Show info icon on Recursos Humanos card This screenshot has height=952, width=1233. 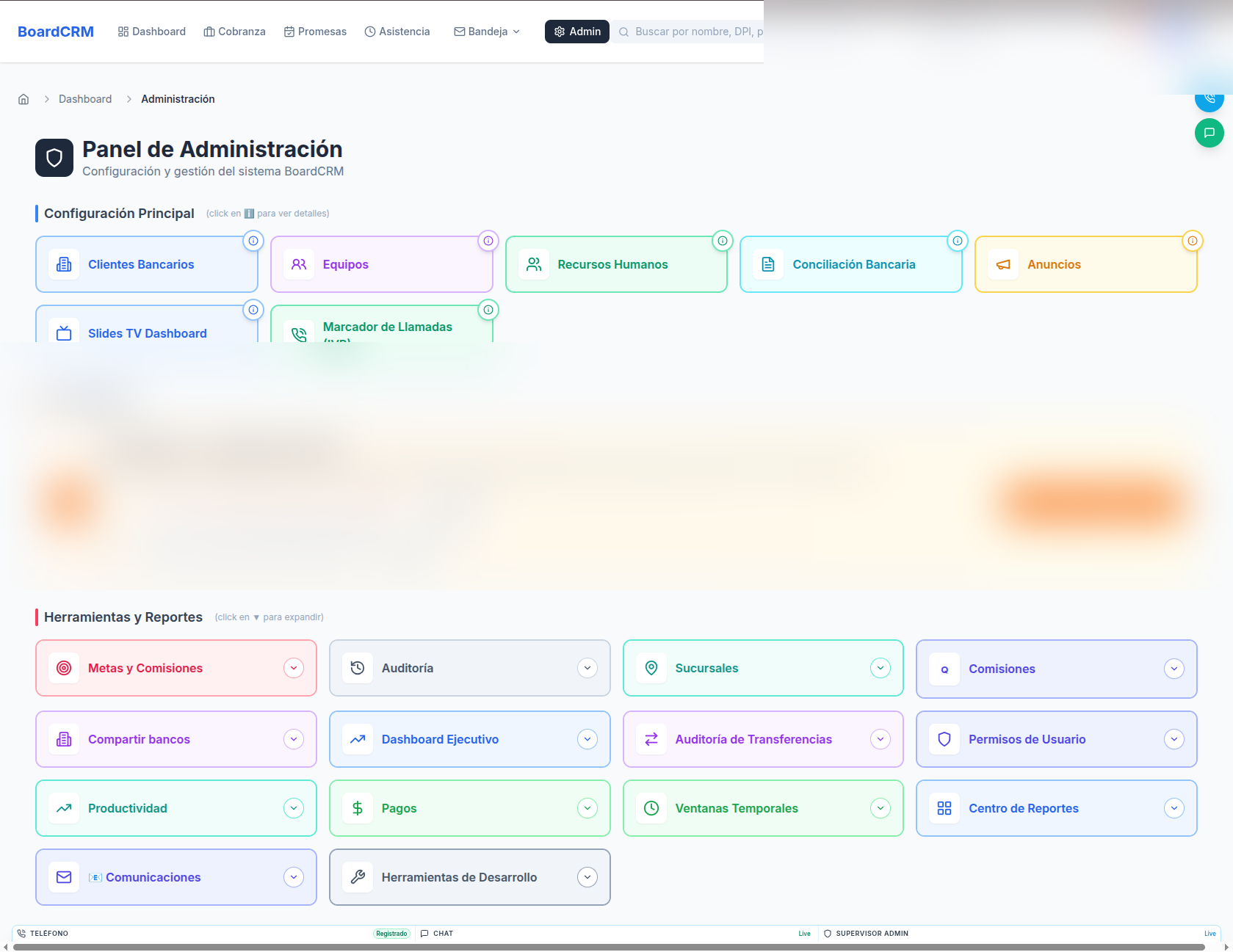723,241
